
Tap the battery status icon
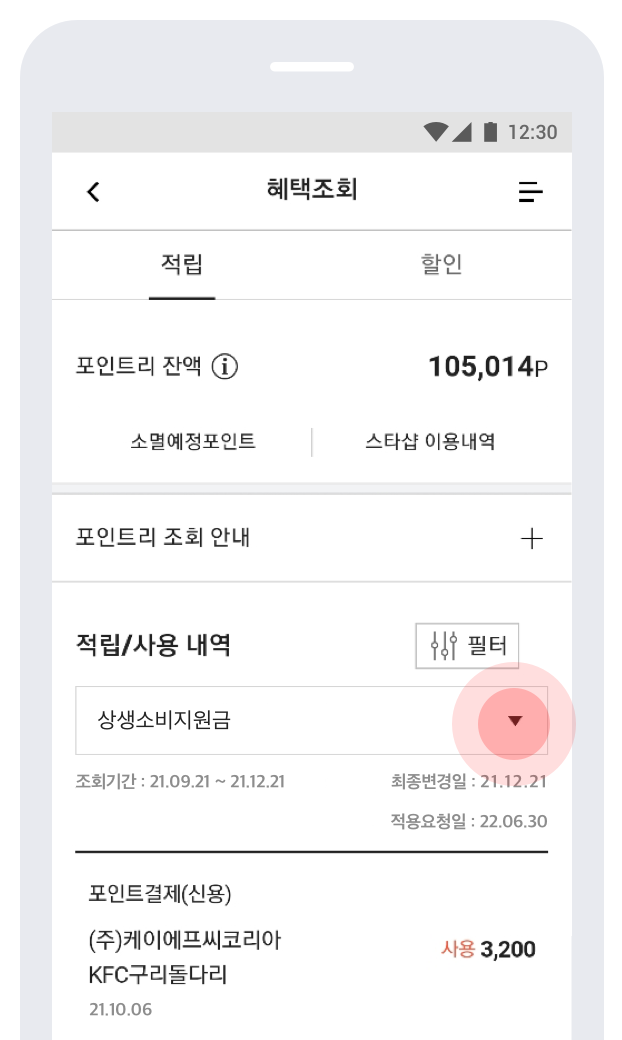tap(490, 132)
